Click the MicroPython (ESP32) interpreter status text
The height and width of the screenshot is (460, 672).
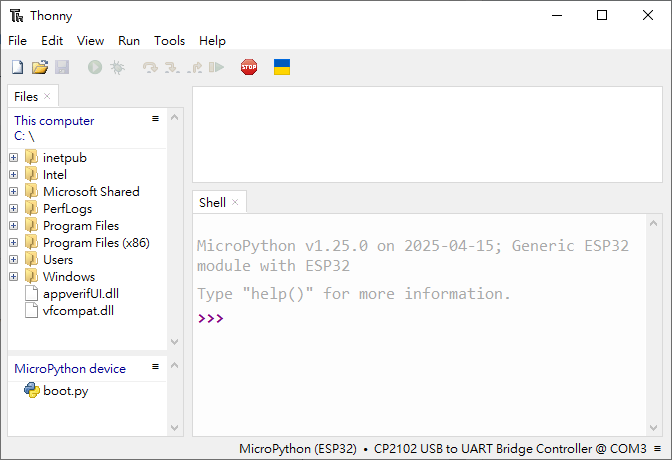coord(298,448)
